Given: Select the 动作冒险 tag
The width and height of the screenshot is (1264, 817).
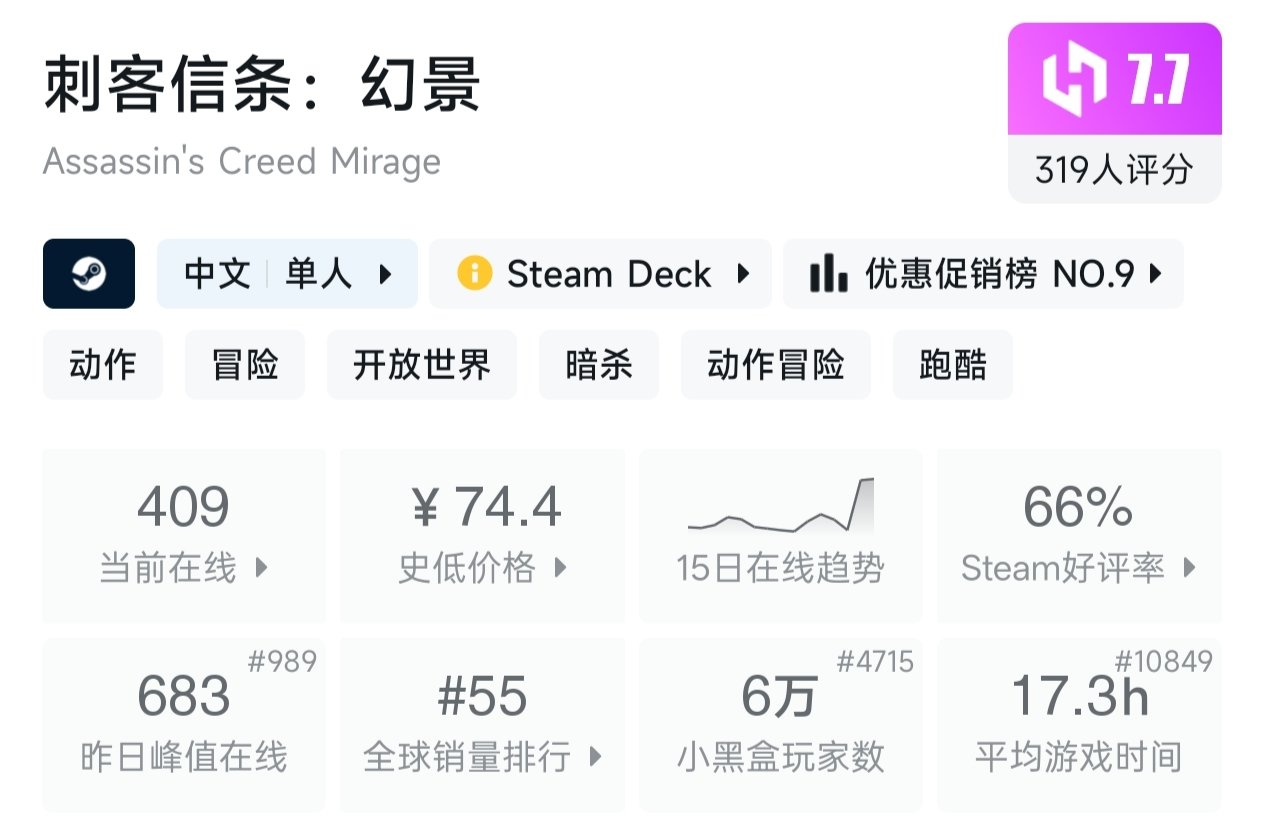Looking at the screenshot, I should (776, 365).
